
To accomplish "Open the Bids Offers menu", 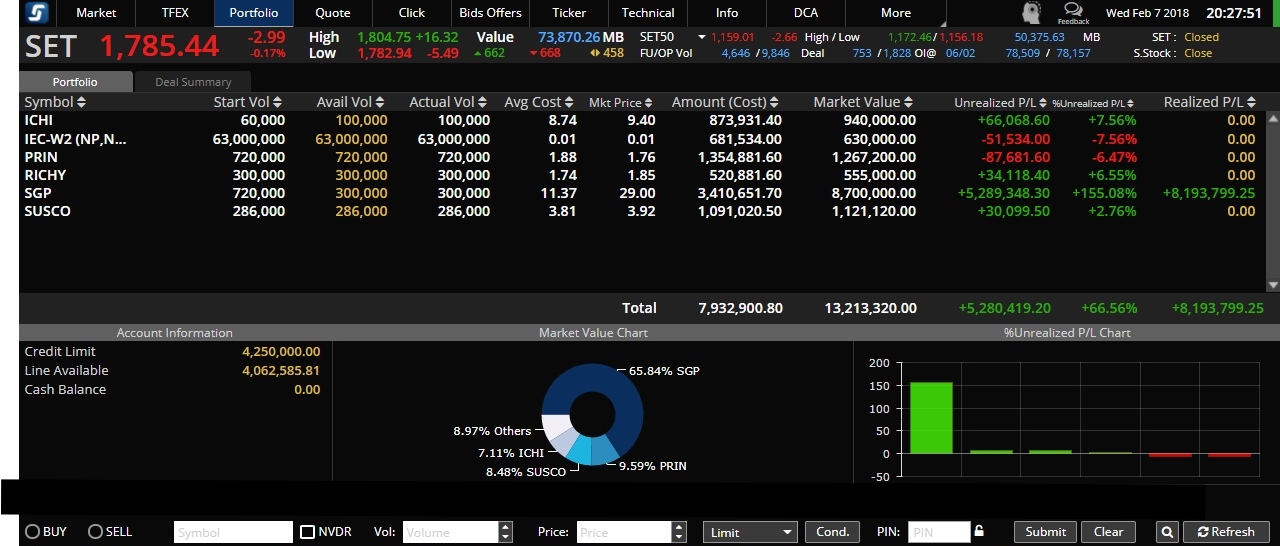I will click(x=490, y=13).
